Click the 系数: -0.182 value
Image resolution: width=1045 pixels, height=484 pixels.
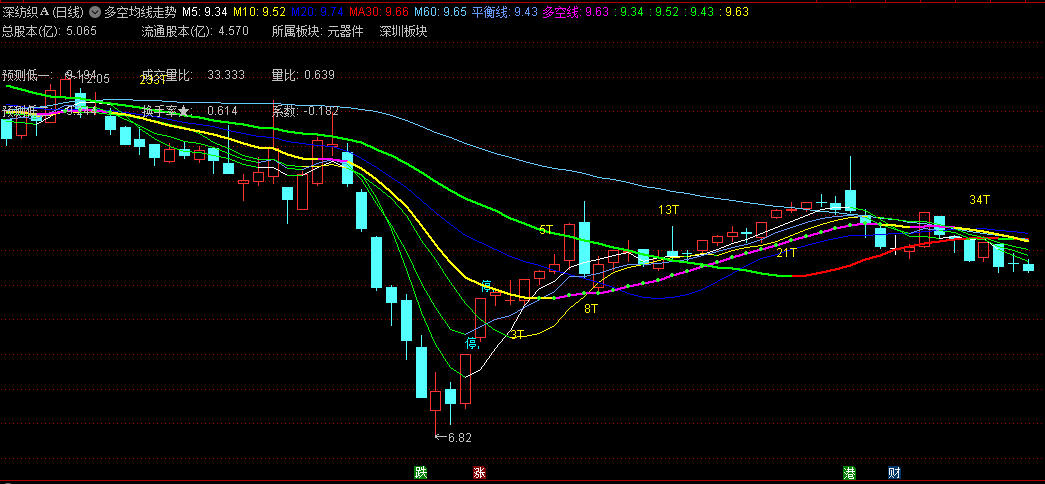(305, 111)
